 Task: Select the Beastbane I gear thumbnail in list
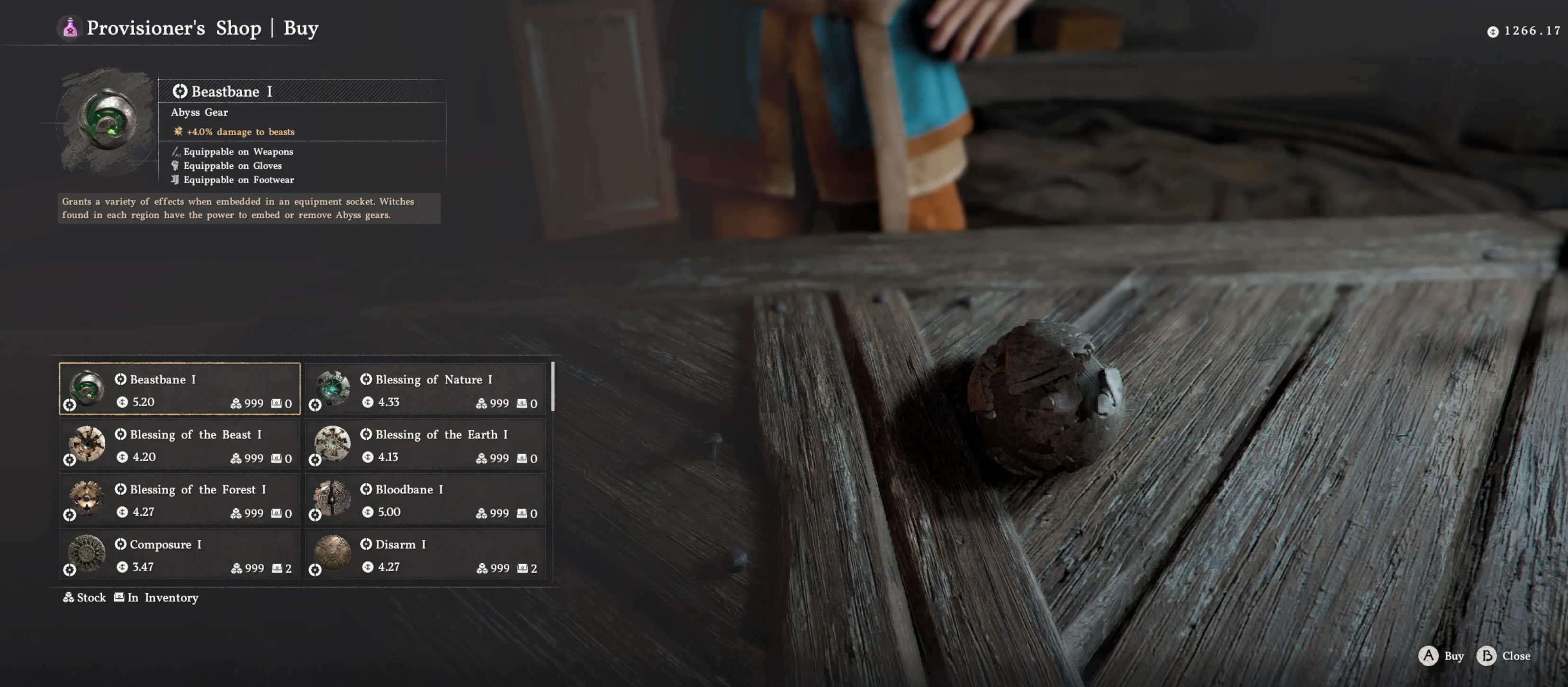pos(86,388)
